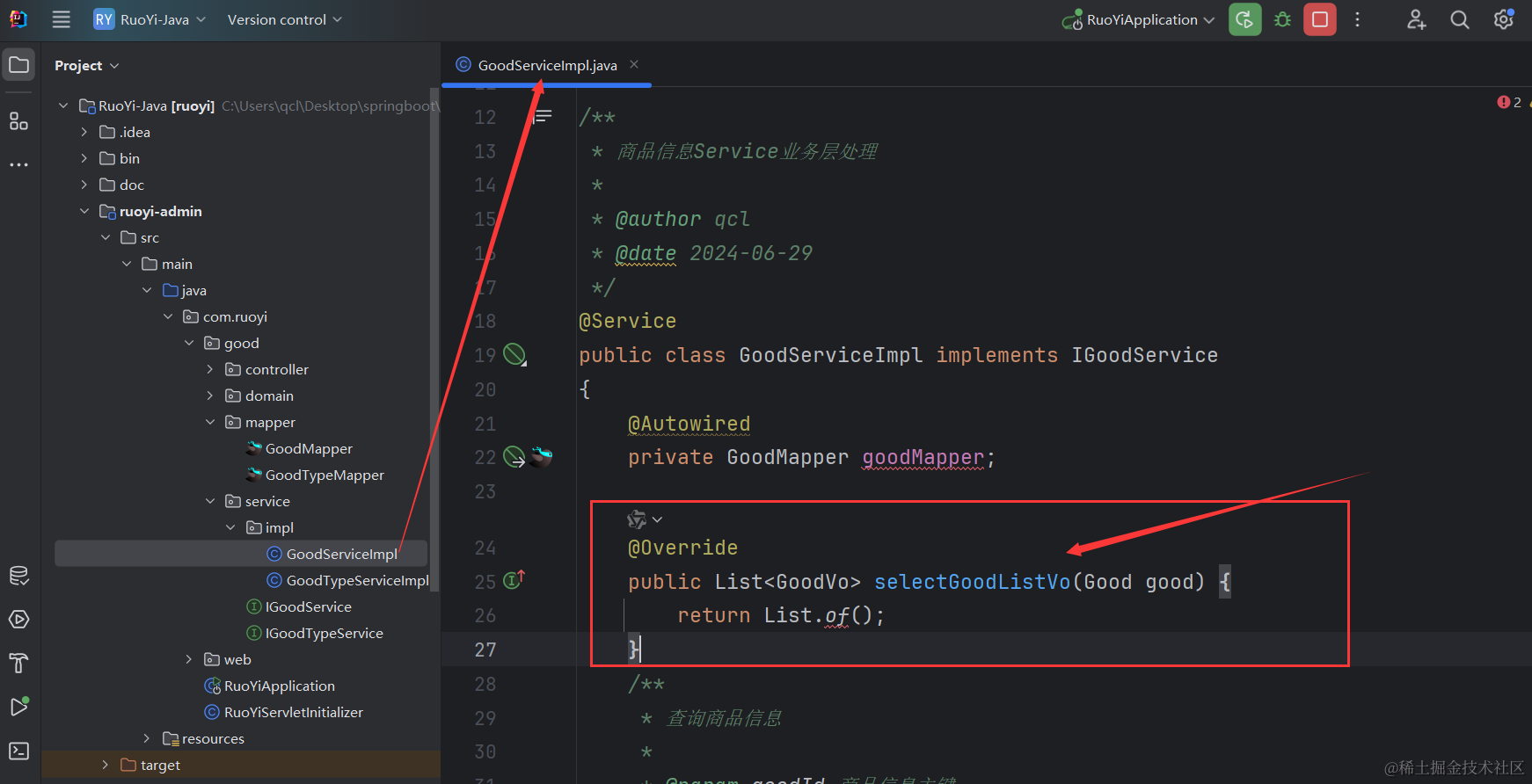Select the GoodServiceImpl.java editor tab

click(x=547, y=65)
